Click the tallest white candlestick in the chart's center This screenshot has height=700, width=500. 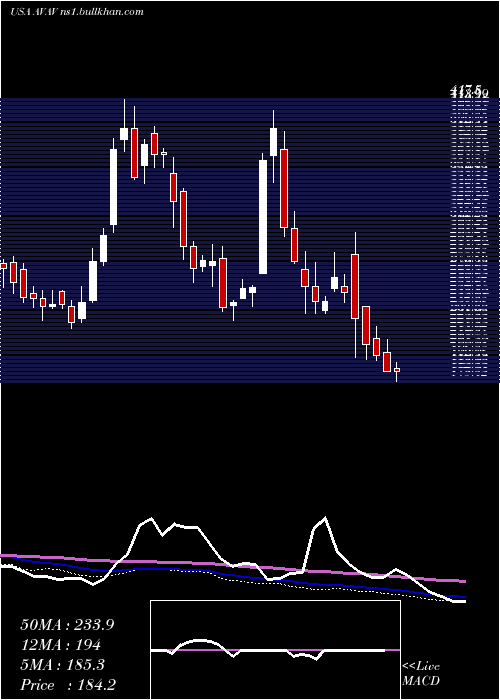click(263, 217)
